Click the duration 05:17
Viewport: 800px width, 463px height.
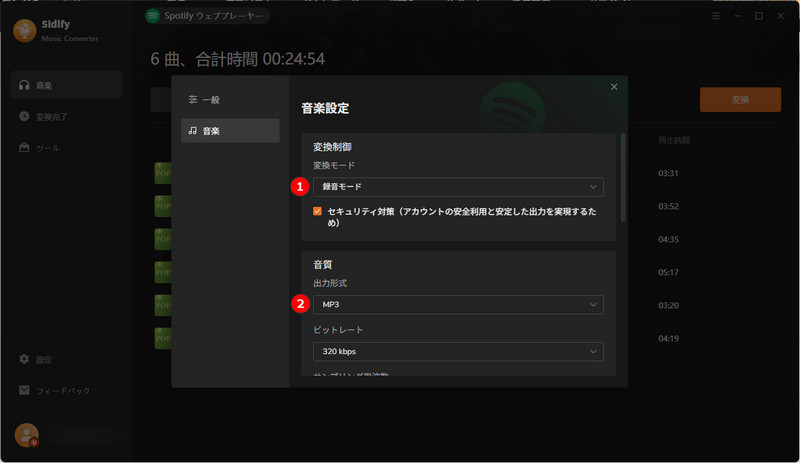668,273
